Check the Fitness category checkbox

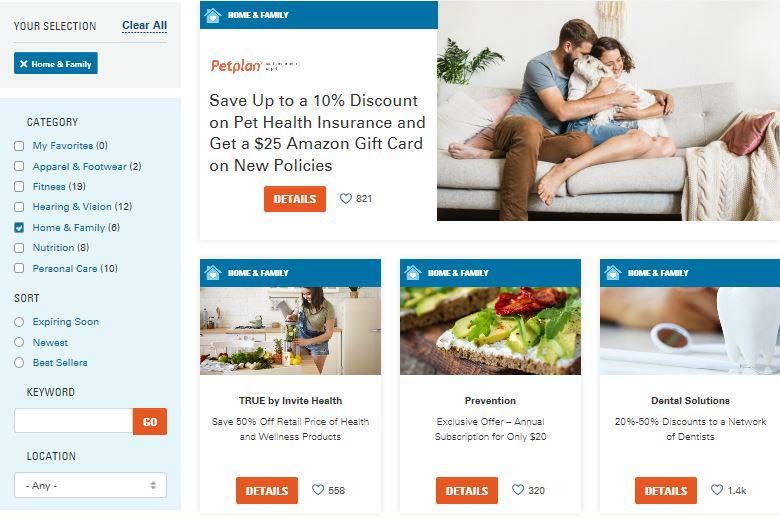(19, 187)
